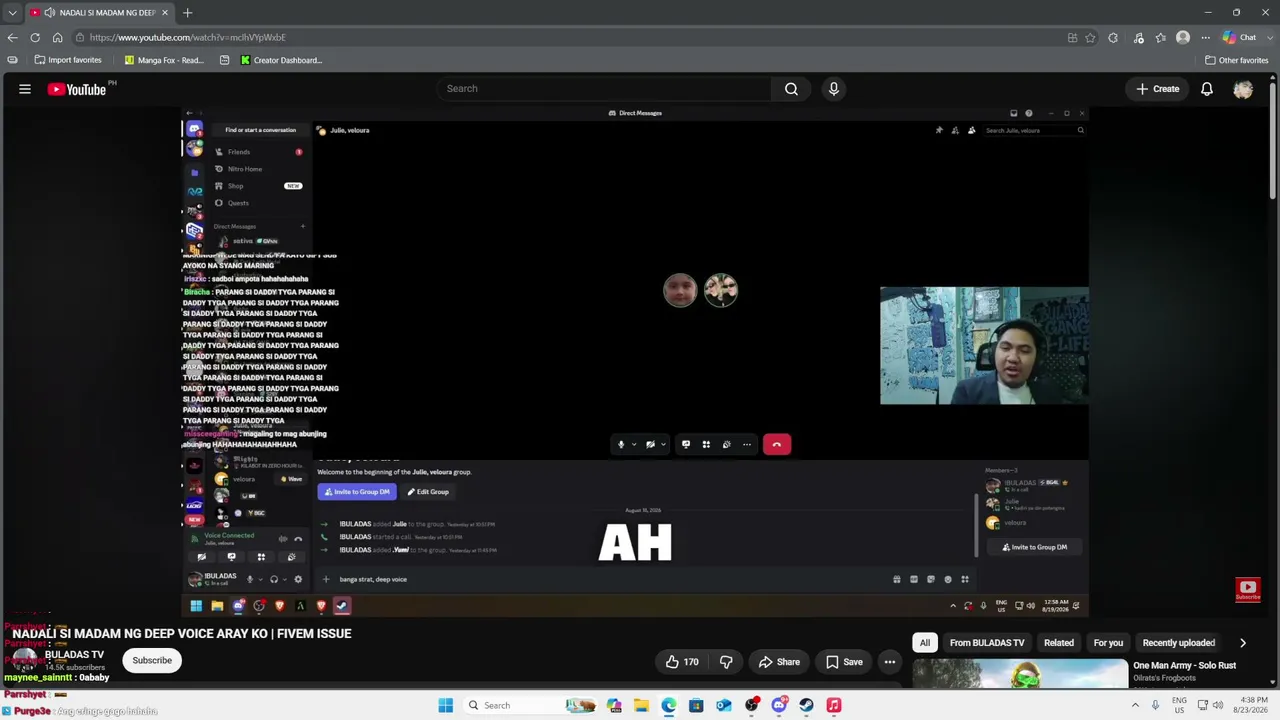The height and width of the screenshot is (720, 1280).
Task: Show hidden system tray icons
Action: pos(1135,706)
